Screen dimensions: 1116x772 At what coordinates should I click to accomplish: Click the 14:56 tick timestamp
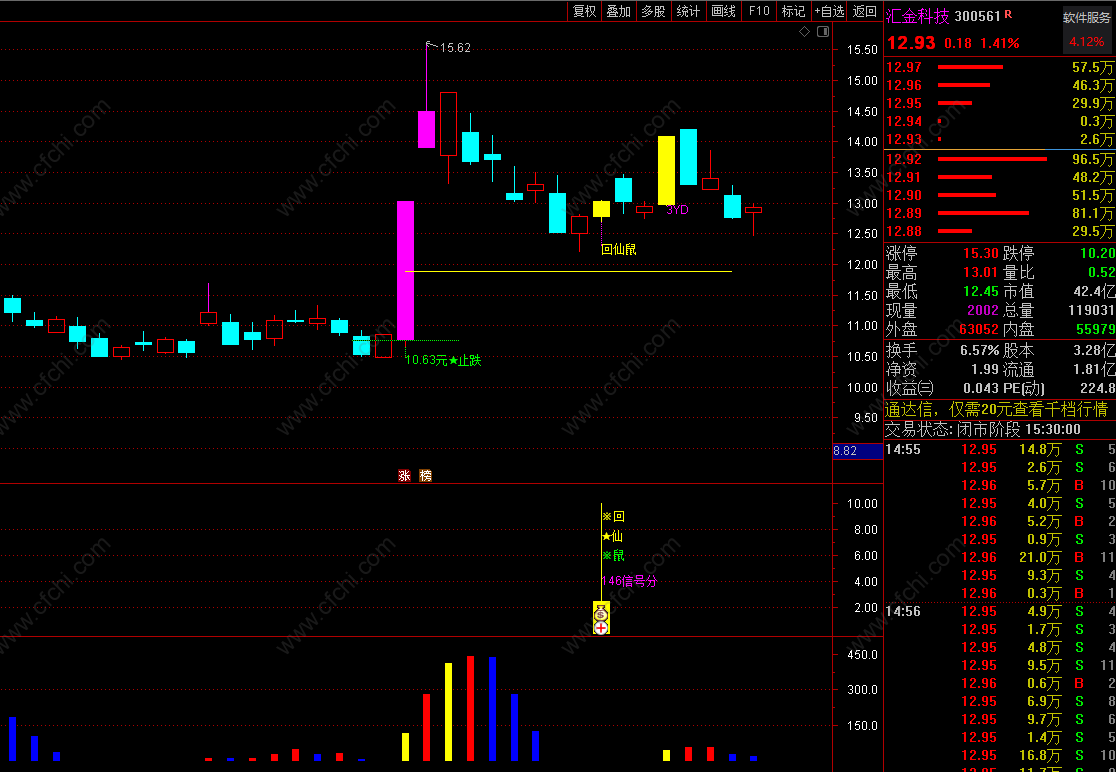coord(903,611)
